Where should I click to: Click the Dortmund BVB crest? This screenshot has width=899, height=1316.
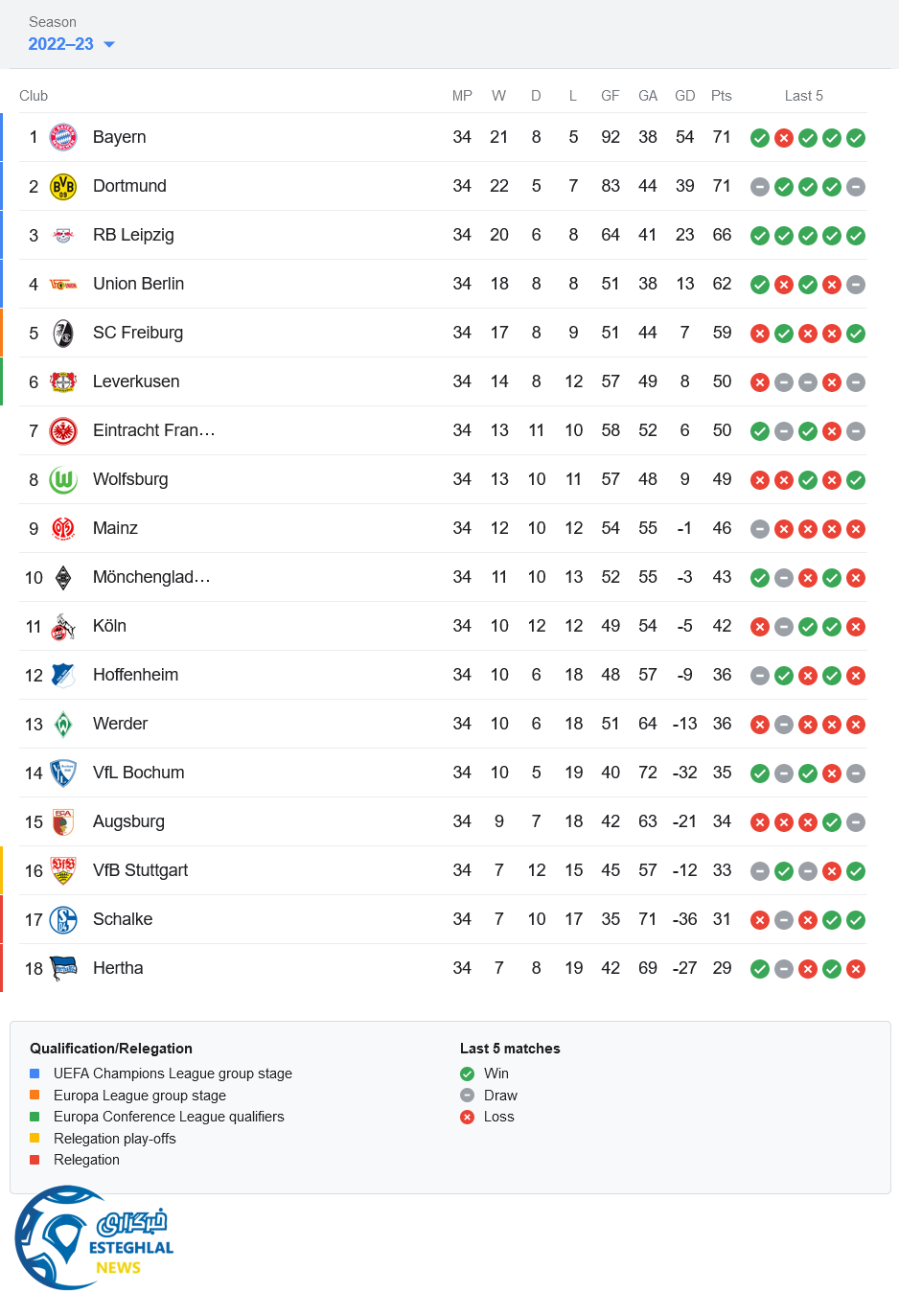tap(63, 186)
